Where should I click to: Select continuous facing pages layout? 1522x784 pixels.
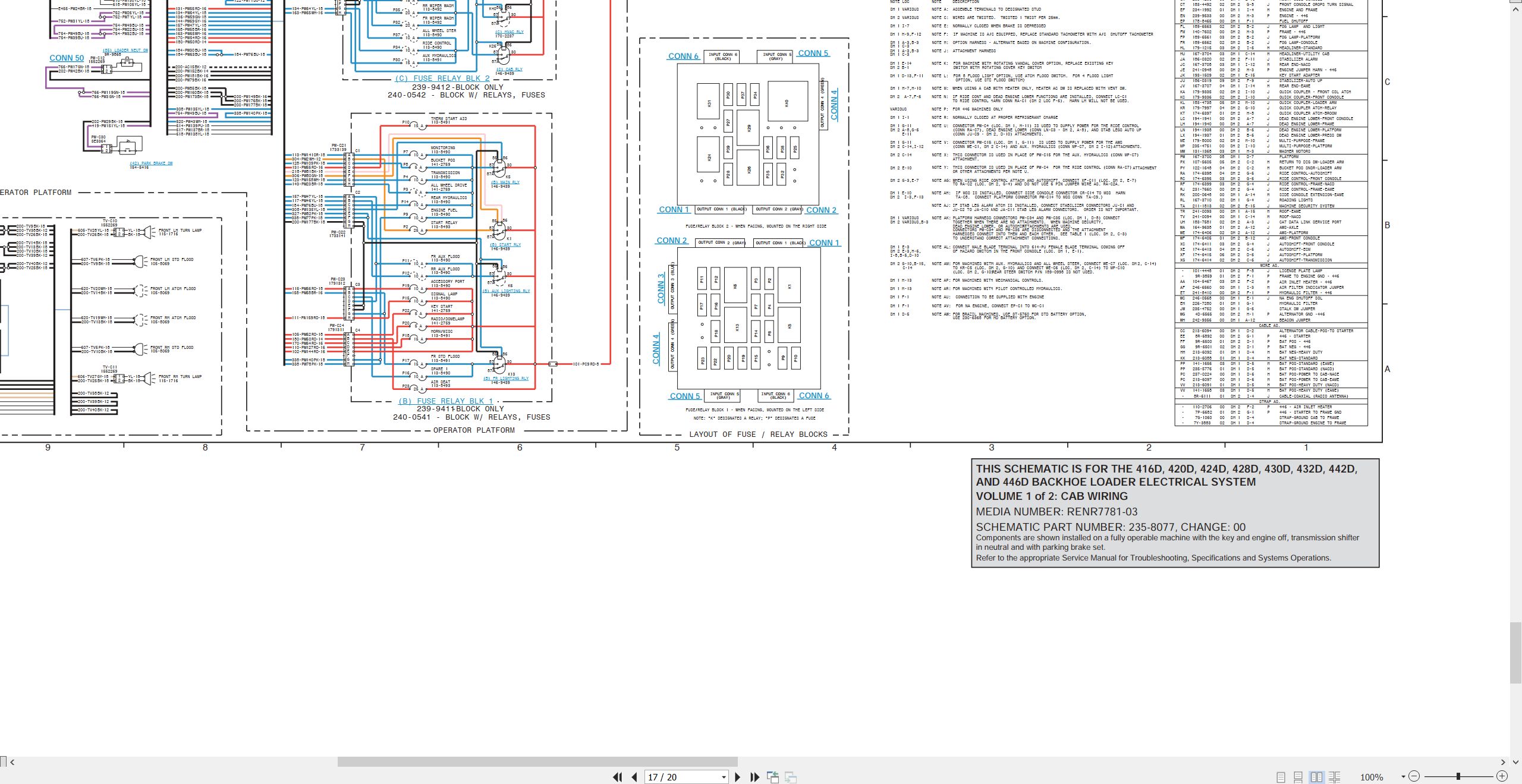click(1334, 777)
